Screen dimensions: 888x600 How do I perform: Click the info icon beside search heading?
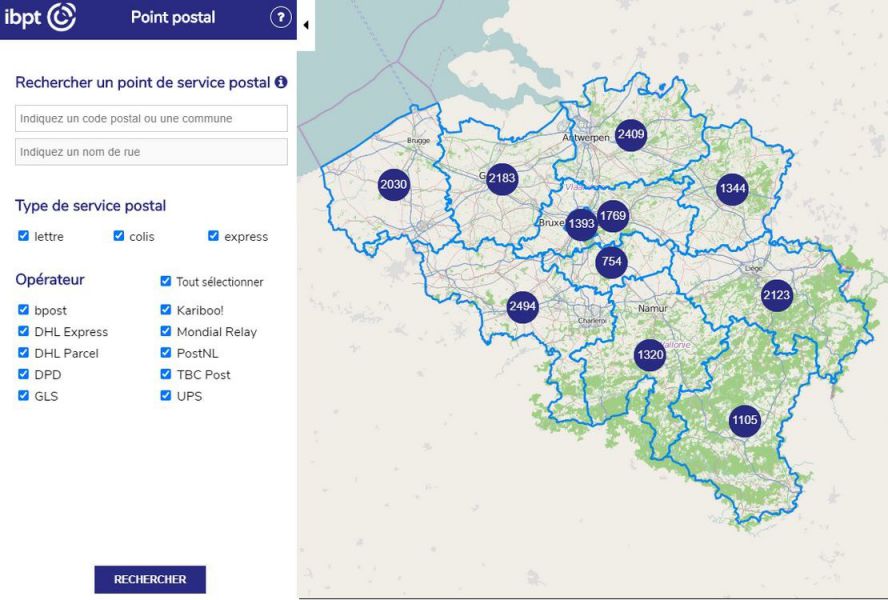coord(281,82)
